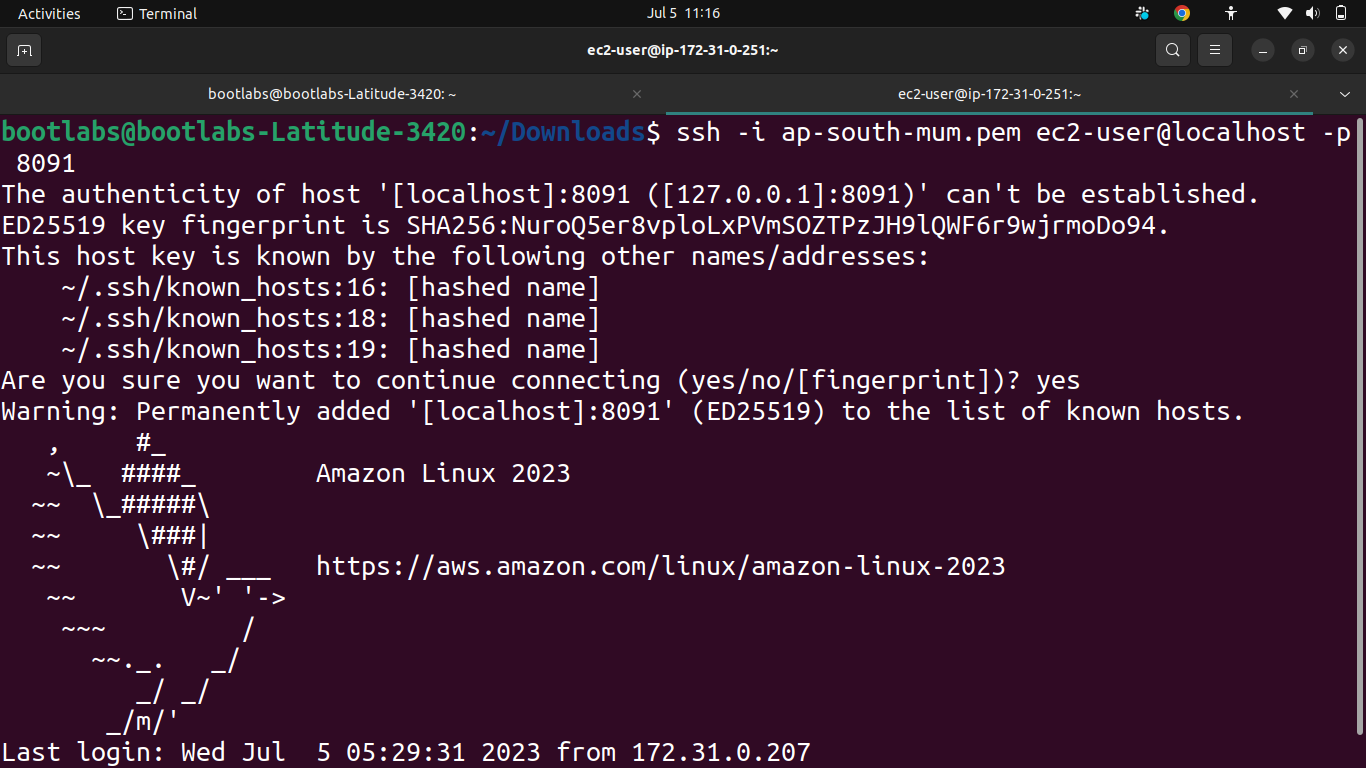Select the ec2-user@ip-172-31-0-251 tab
1366x768 pixels.
point(990,94)
